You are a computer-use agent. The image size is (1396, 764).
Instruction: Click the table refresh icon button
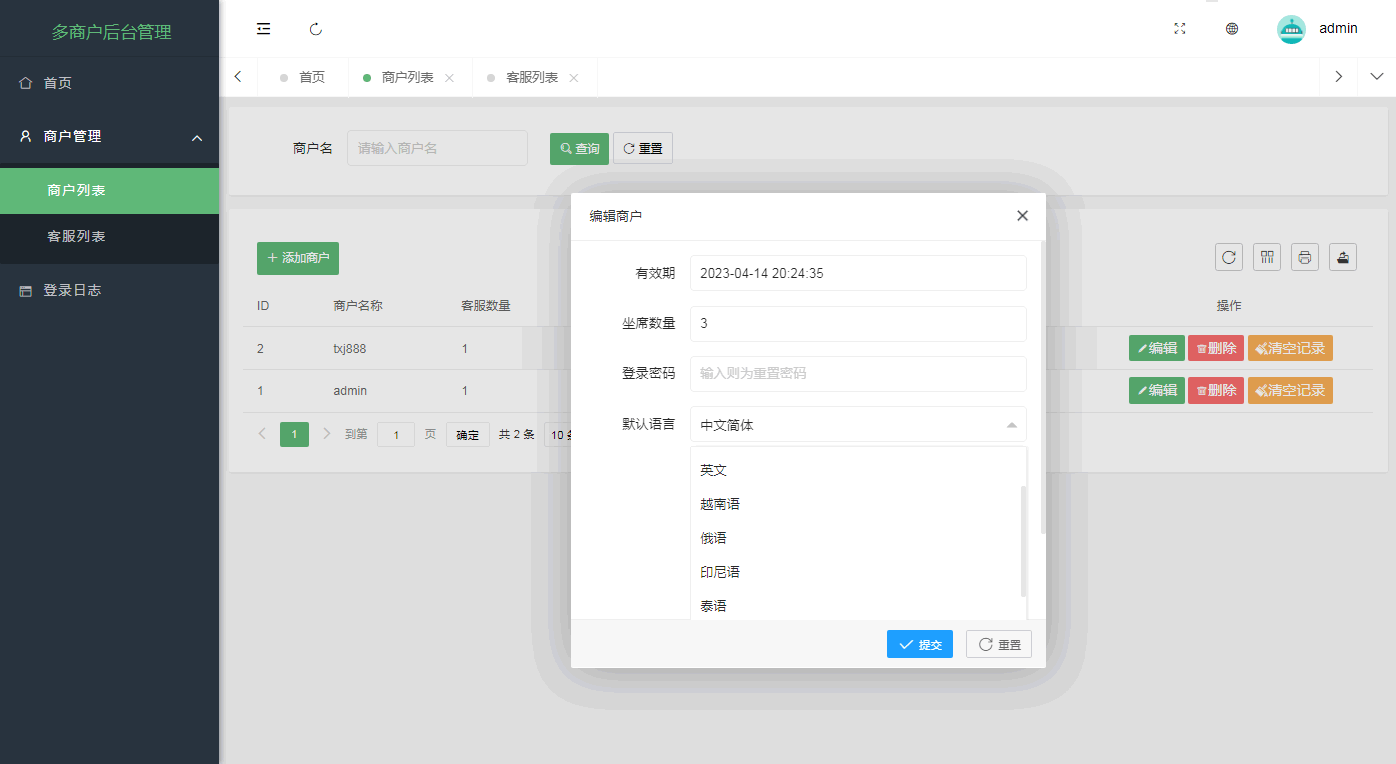coord(1229,257)
